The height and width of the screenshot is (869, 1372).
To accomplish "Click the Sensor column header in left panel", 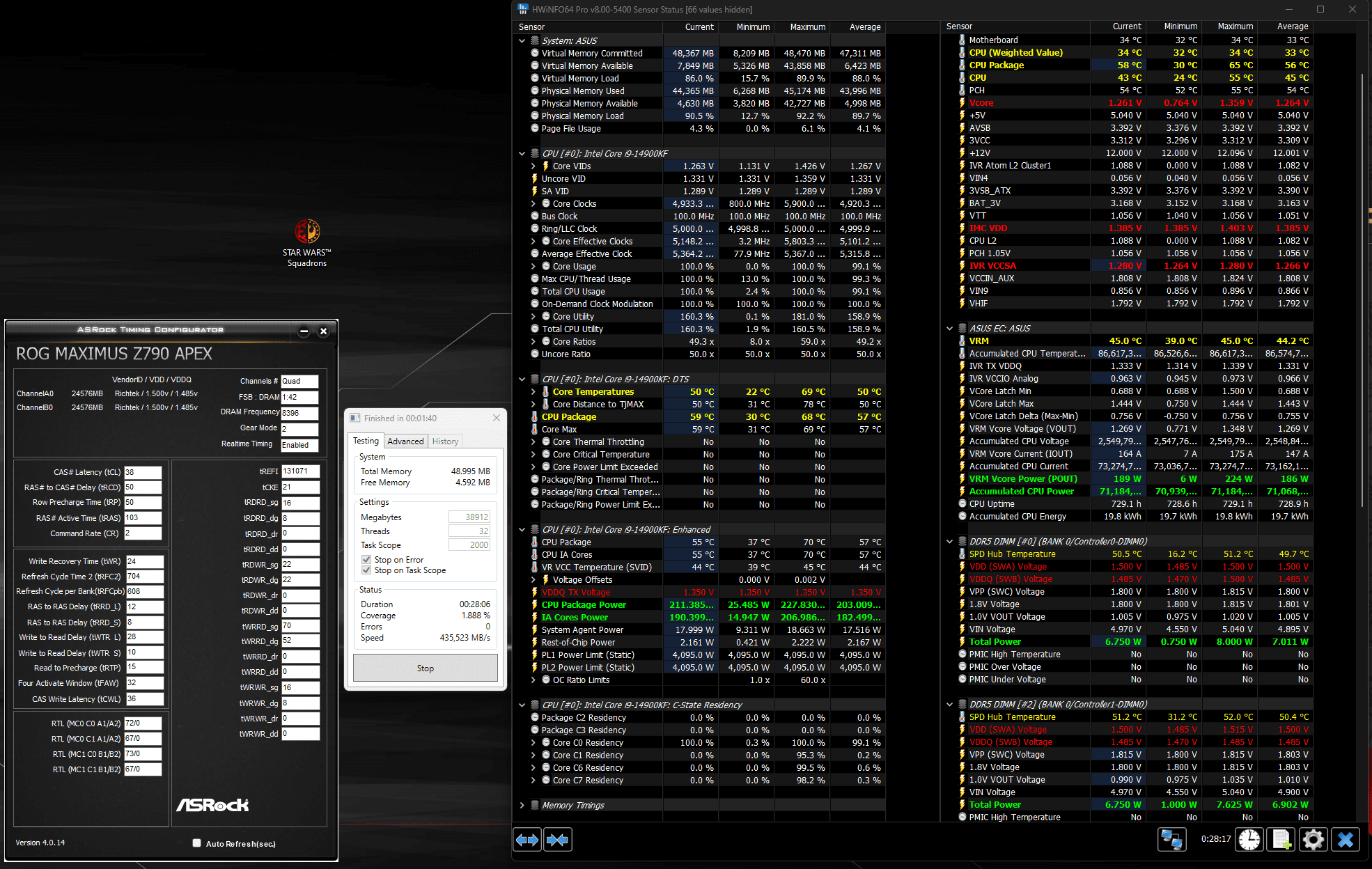I will click(588, 27).
